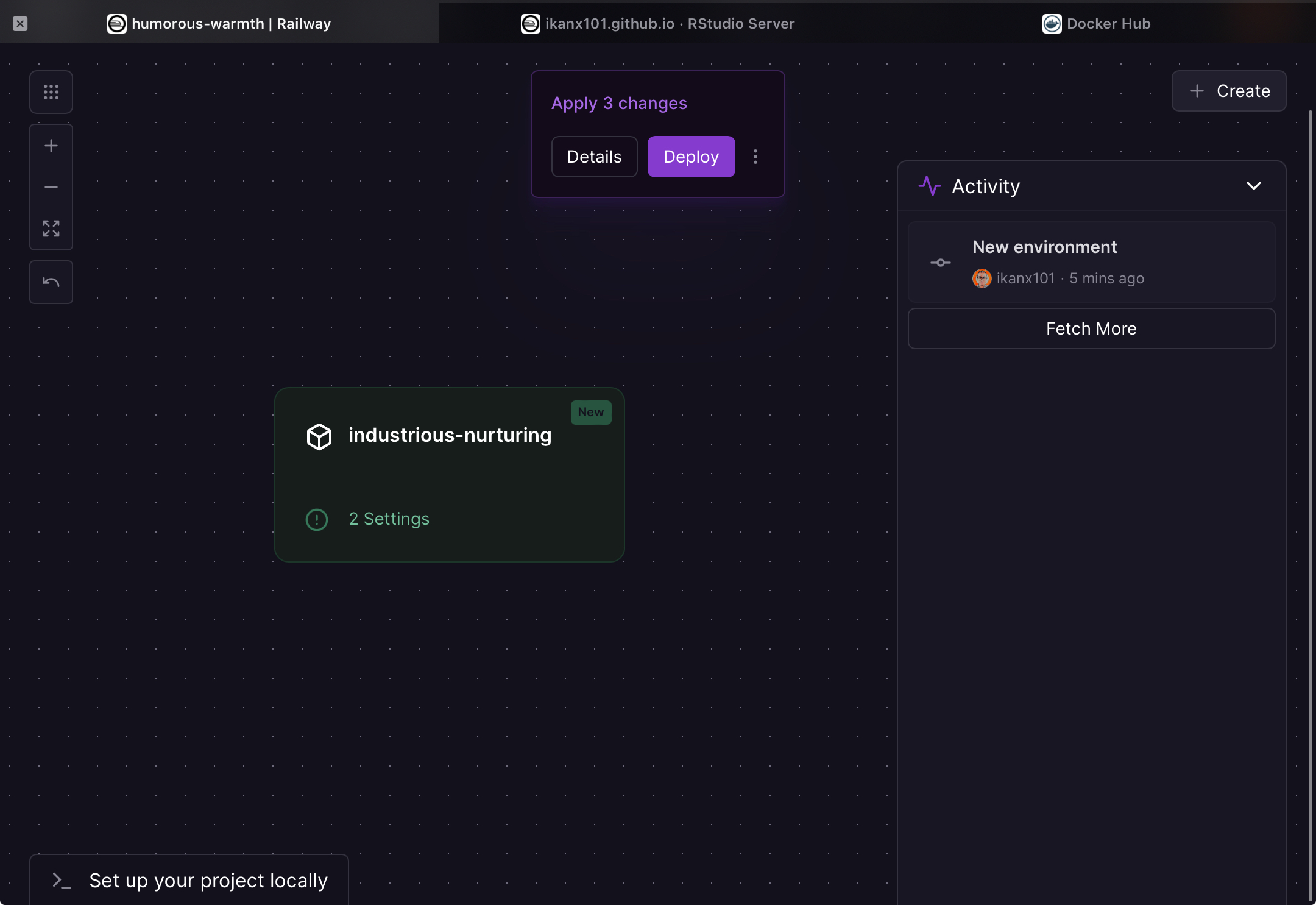Zoom out using the minus icon
1316x905 pixels.
tap(51, 187)
